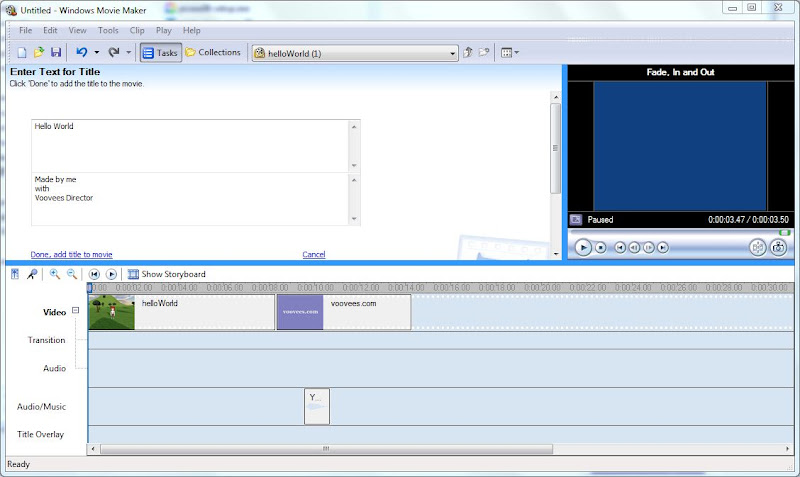
Task: Undo the last action
Action: click(x=82, y=52)
